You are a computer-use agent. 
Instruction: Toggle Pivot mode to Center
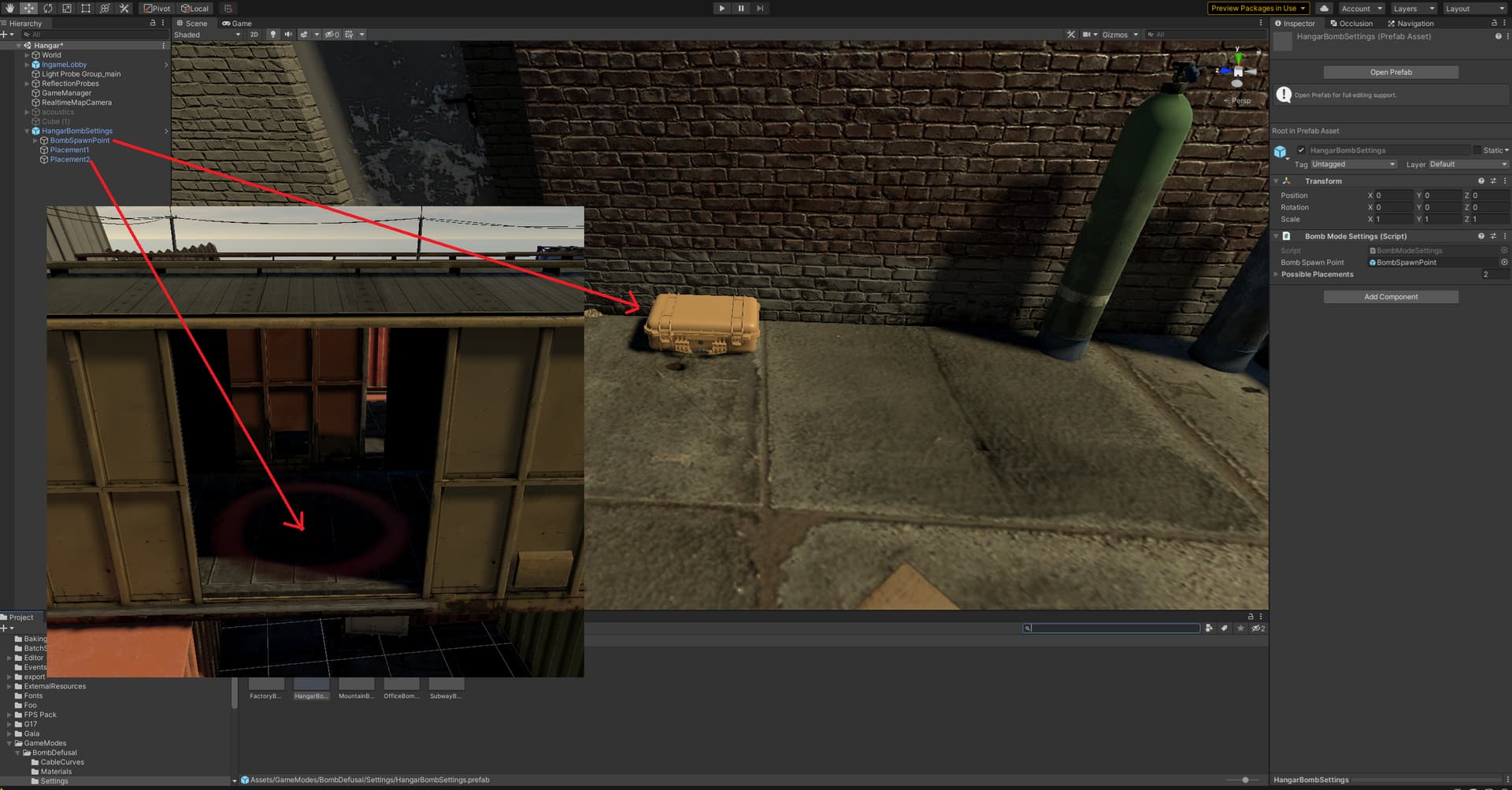click(x=157, y=8)
